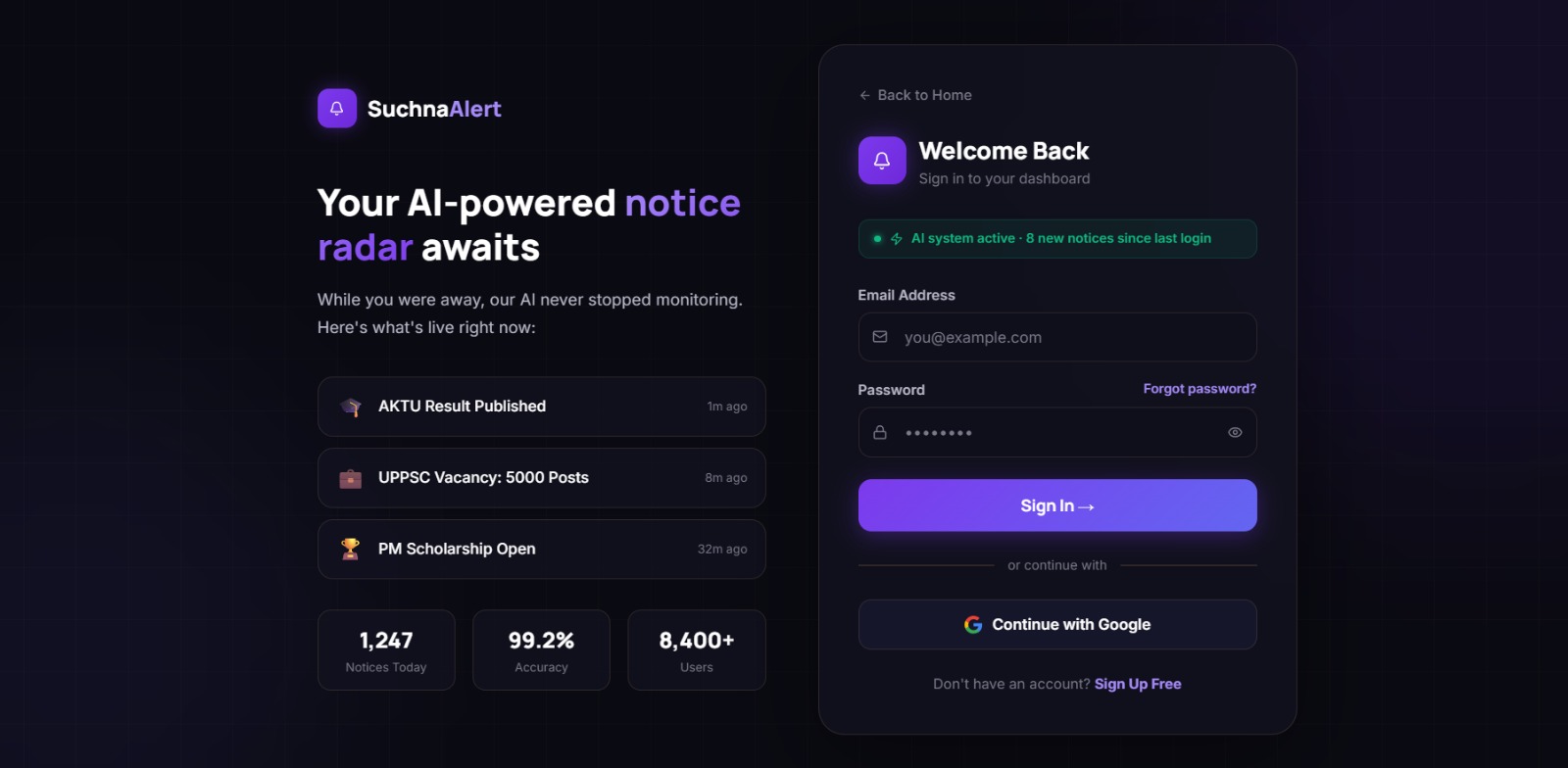Screen dimensions: 1568x768
Task: Follow the Sign Up Free link
Action: coord(1138,684)
